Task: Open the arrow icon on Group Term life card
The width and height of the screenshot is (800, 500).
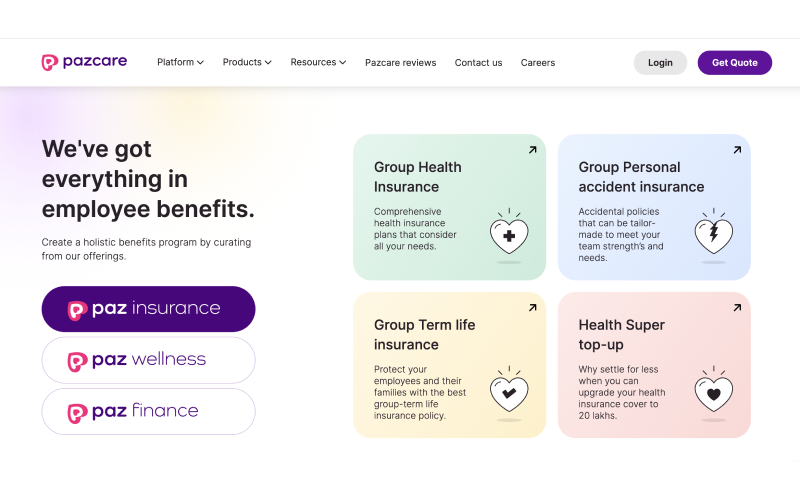Action: click(533, 308)
